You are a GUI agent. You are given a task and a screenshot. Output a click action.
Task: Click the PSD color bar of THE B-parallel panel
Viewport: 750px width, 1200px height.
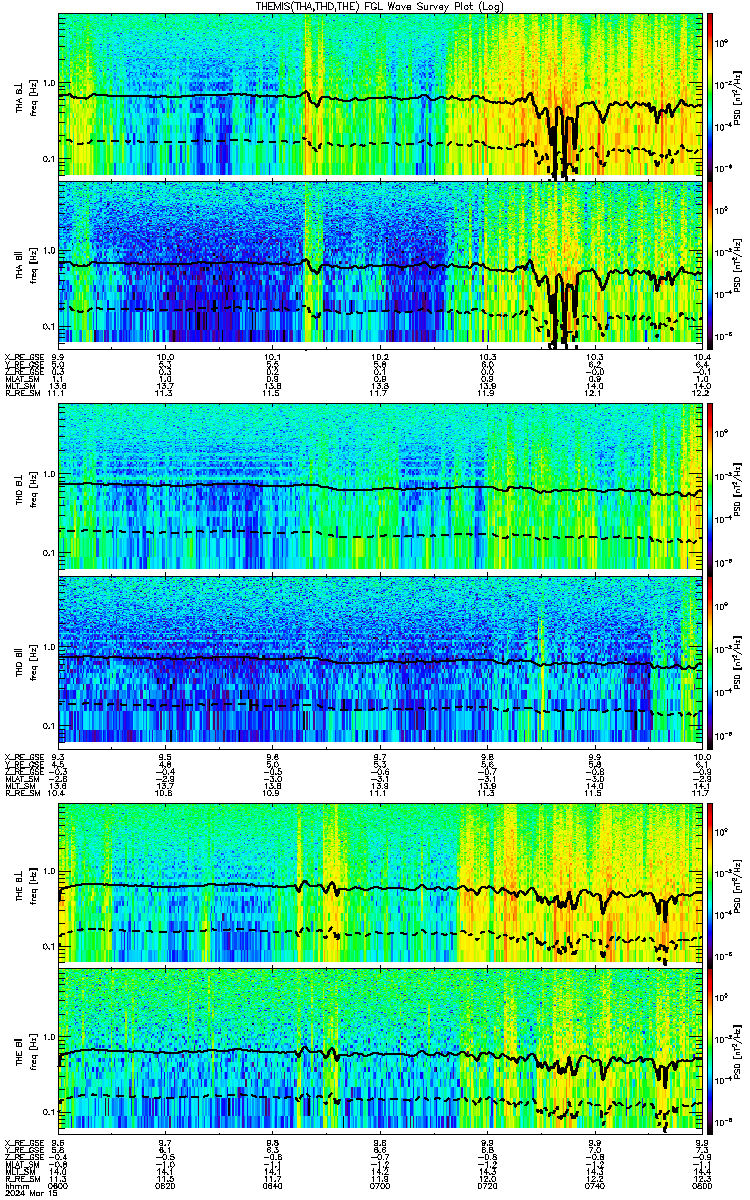(x=712, y=1050)
